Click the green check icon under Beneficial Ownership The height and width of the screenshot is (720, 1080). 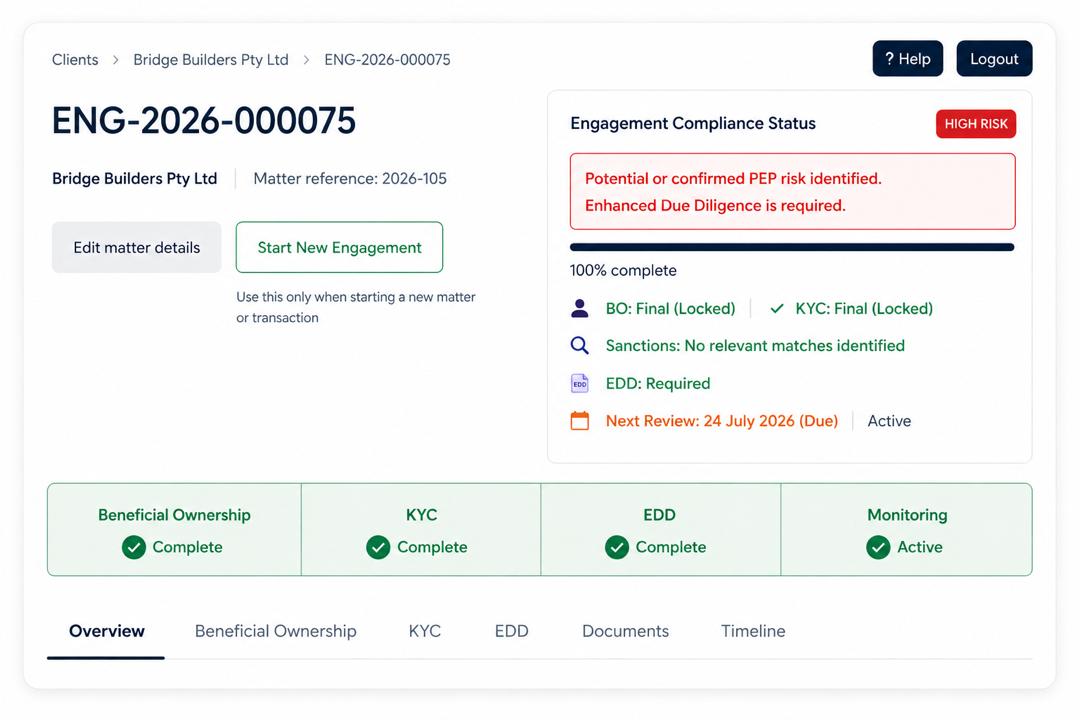click(134, 547)
